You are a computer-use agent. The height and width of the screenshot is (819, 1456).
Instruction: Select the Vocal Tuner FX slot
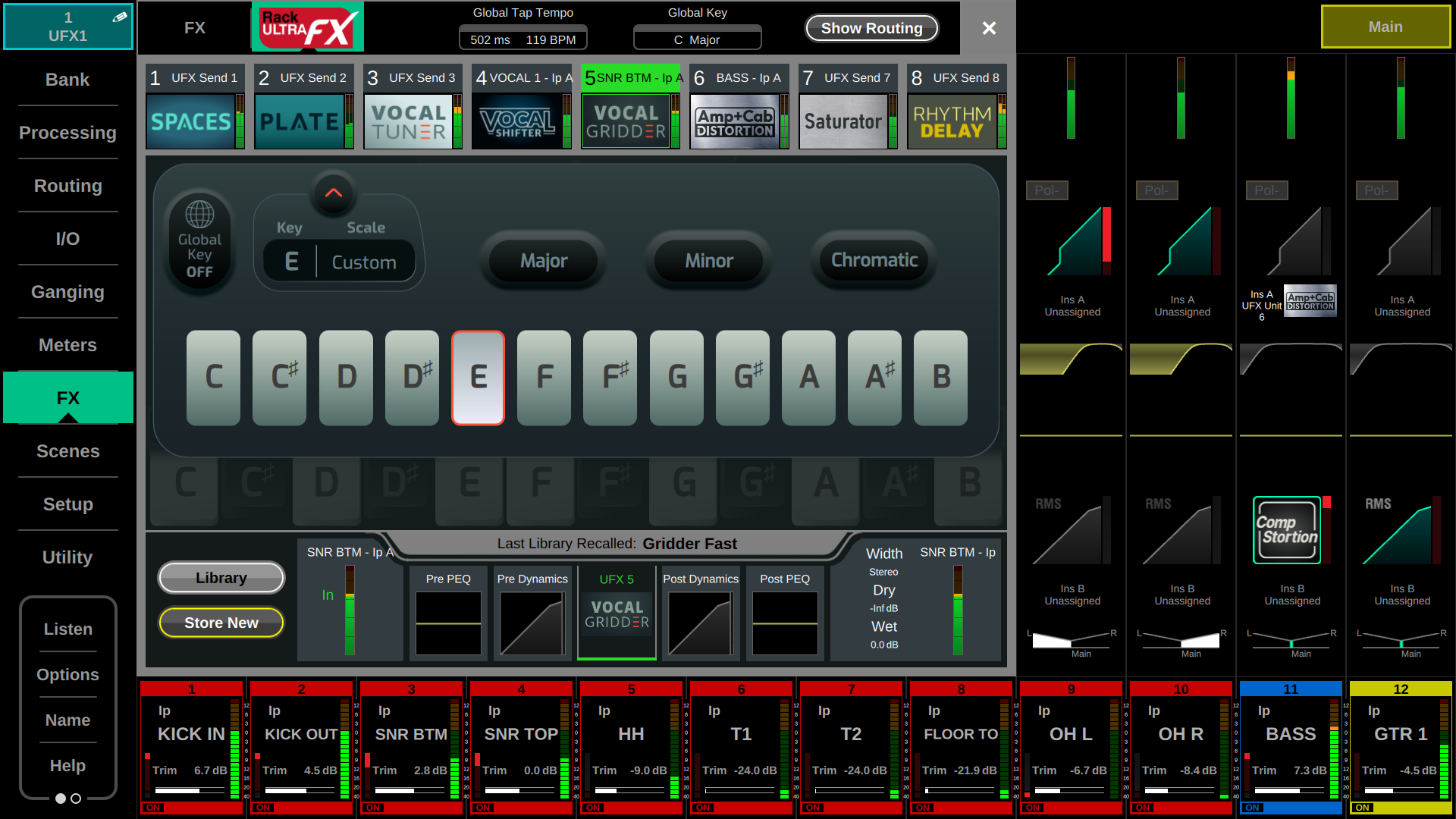pyautogui.click(x=408, y=121)
